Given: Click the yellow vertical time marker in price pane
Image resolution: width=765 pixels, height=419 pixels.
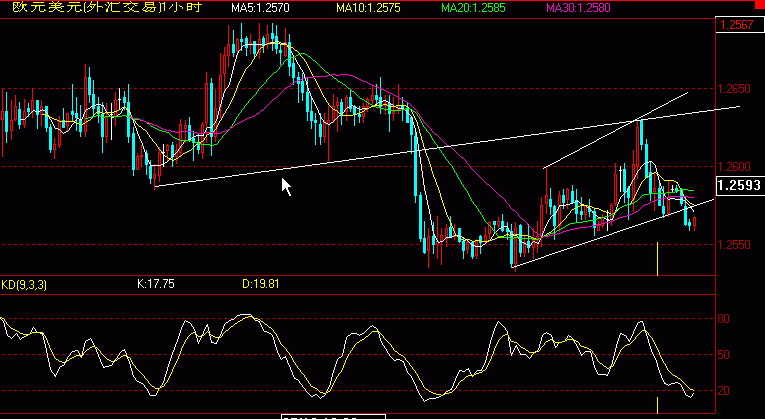Looking at the screenshot, I should point(657,259).
